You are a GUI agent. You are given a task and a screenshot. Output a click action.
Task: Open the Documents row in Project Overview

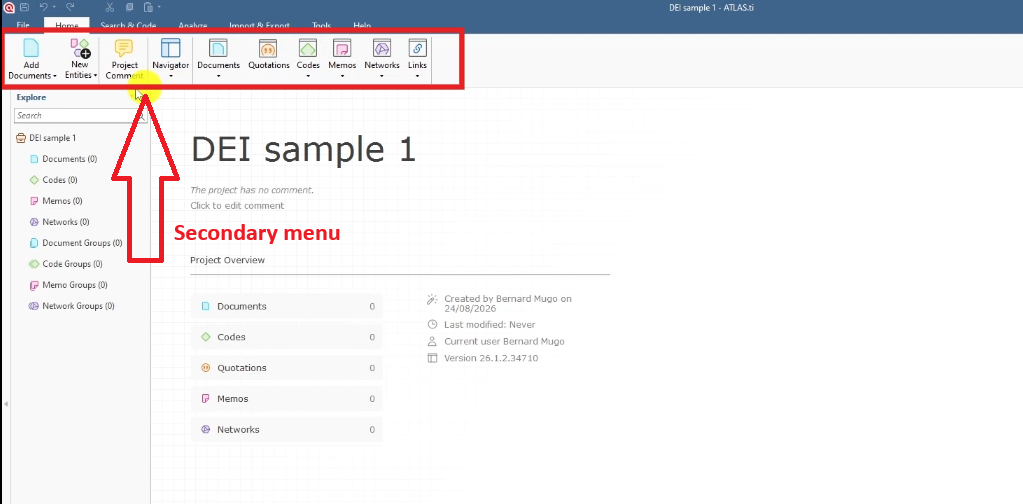(x=286, y=306)
